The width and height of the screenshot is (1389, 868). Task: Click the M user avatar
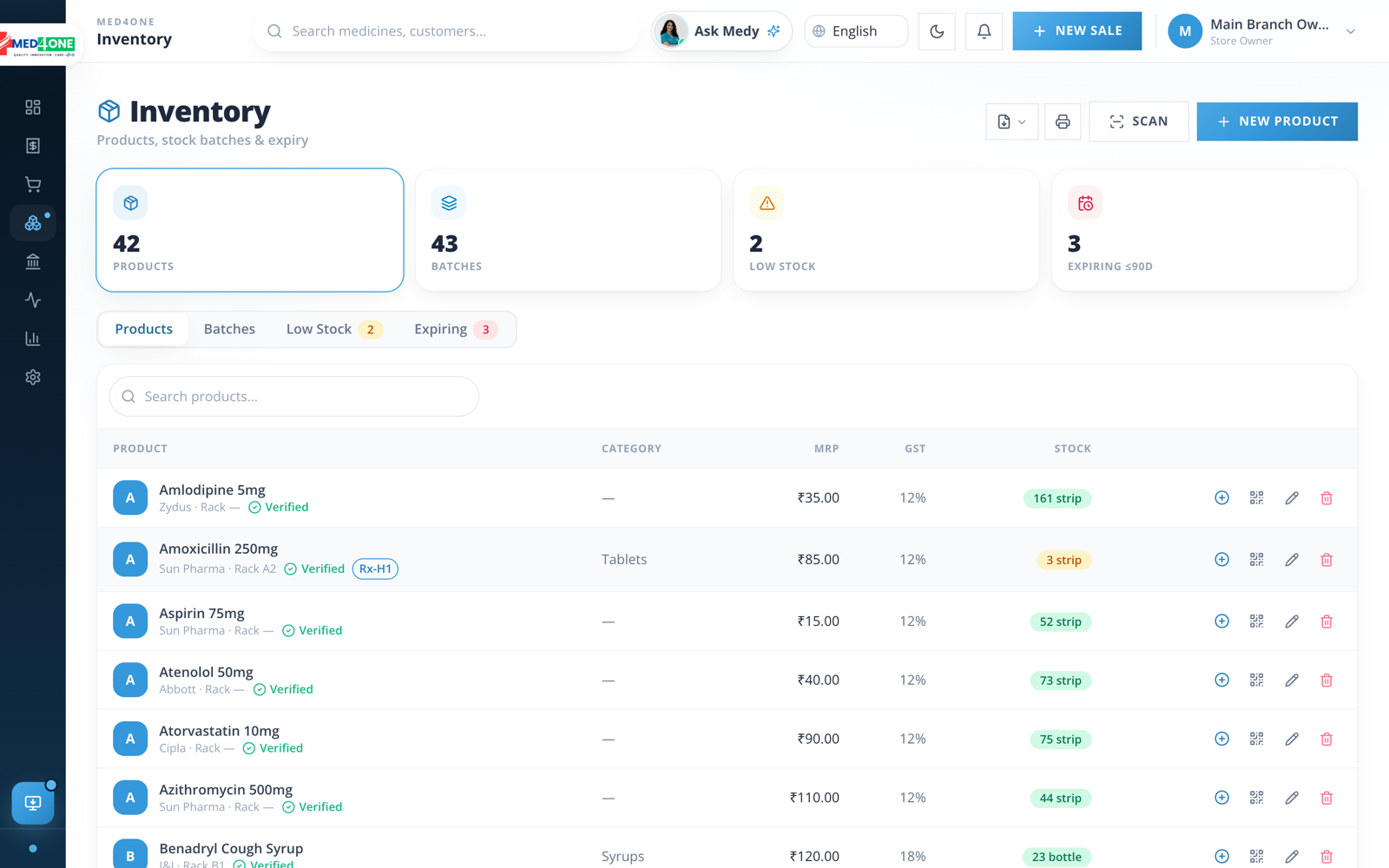coord(1184,31)
